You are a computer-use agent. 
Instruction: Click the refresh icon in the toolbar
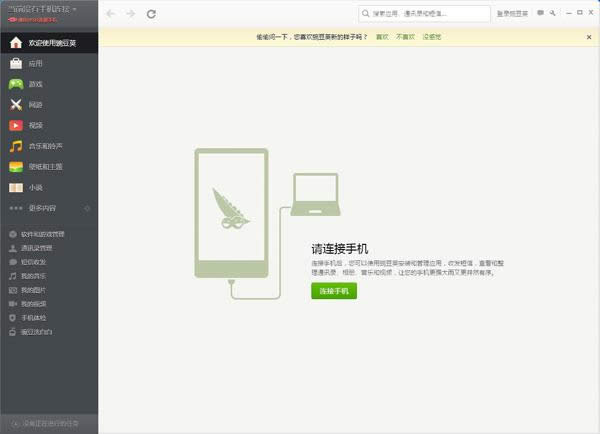pyautogui.click(x=151, y=14)
